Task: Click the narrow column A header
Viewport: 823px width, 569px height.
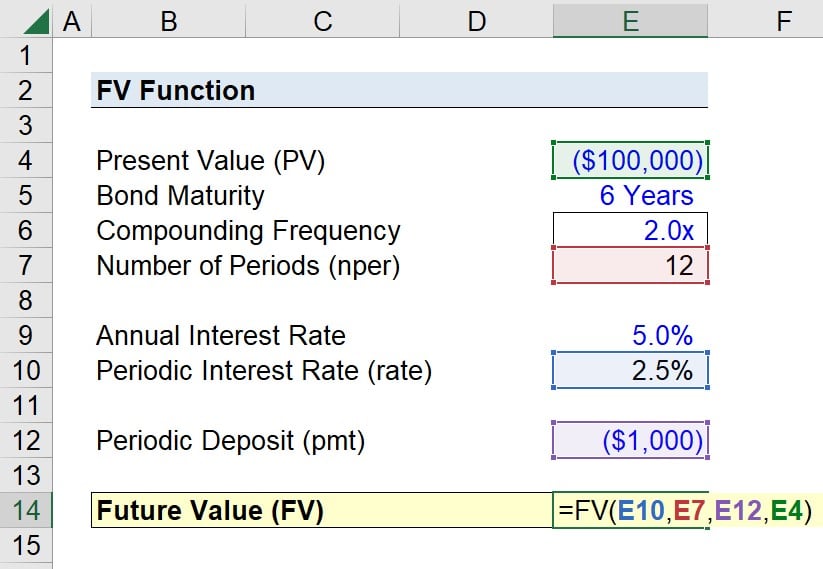Action: tap(71, 19)
